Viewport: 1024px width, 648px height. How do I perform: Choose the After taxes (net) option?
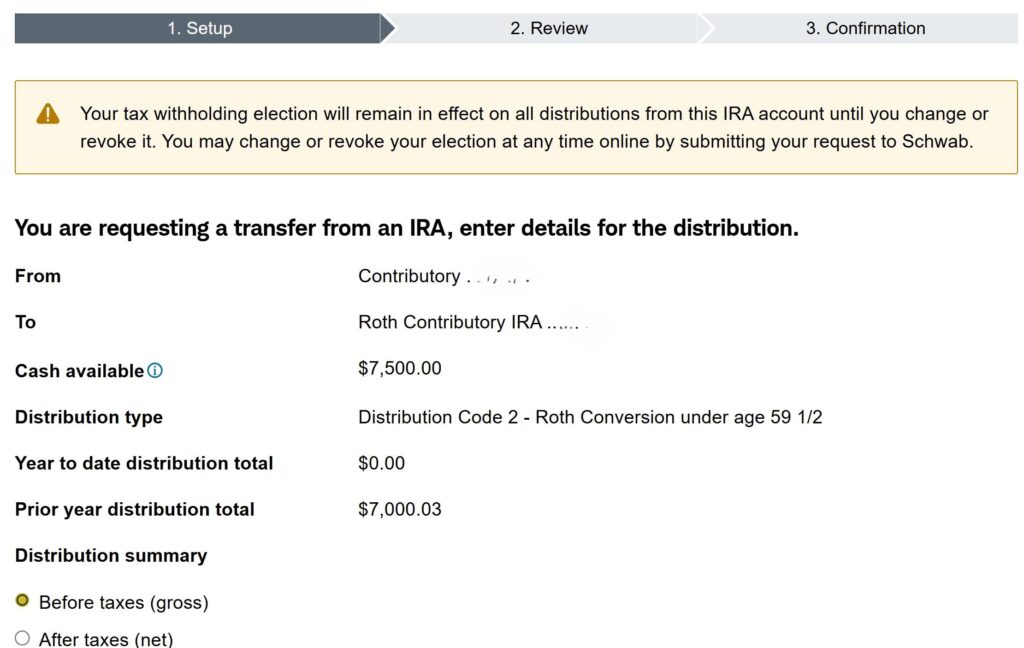(22, 638)
